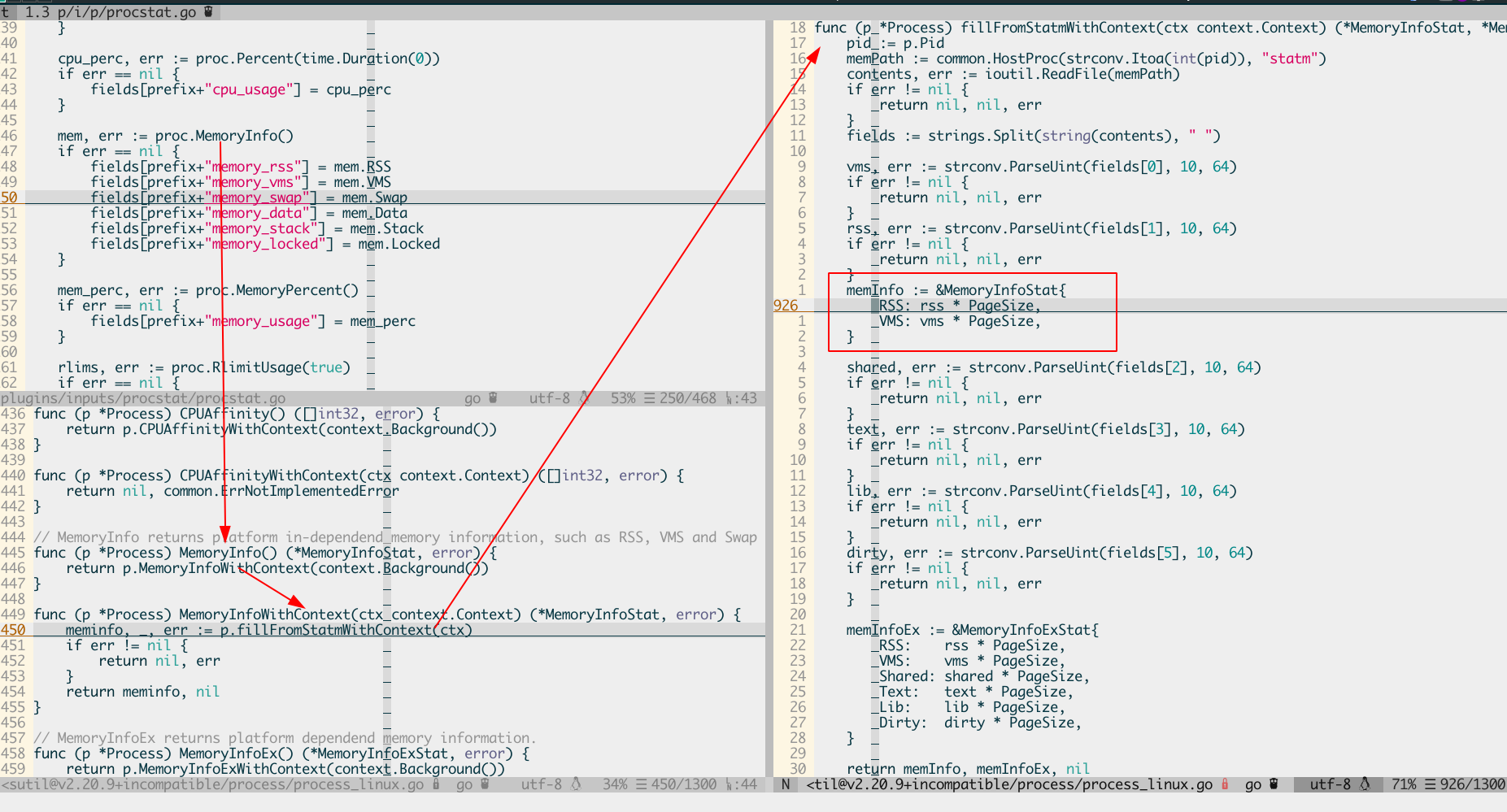
Task: Click common.ErrNotImplementedError on line 441
Action: pos(281,491)
